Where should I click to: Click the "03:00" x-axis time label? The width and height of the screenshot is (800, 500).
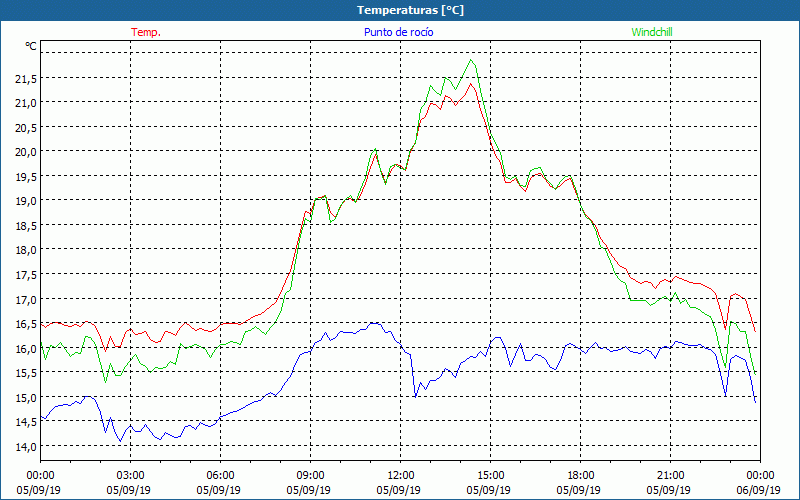tap(130, 476)
